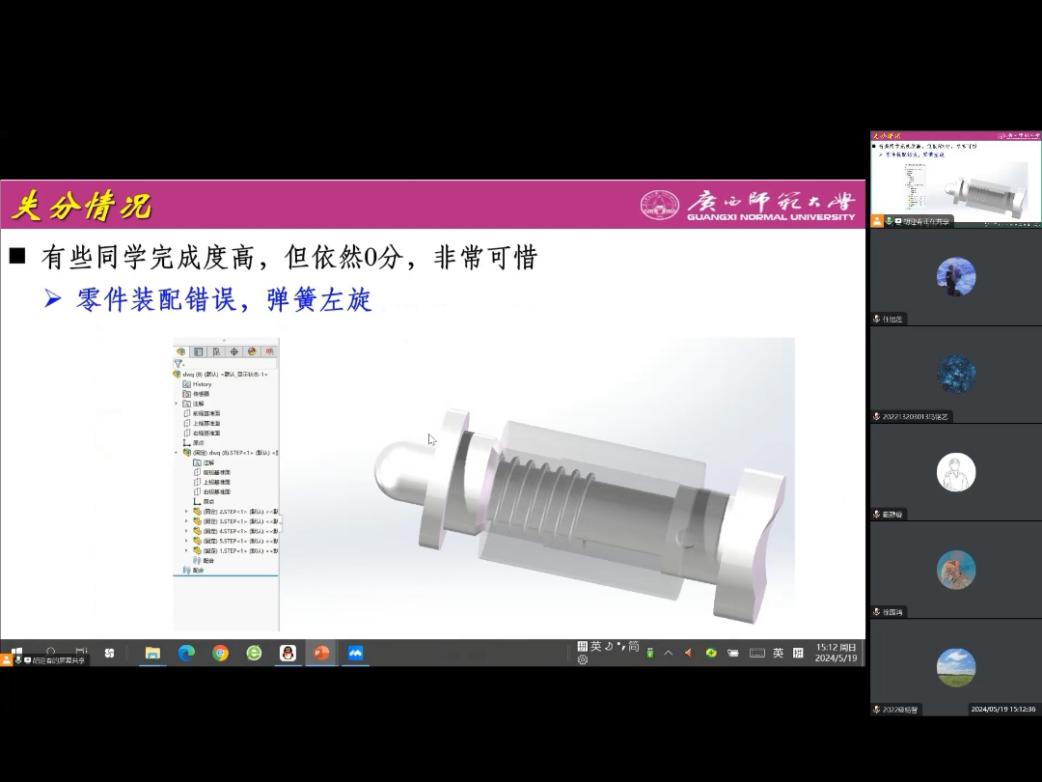Viewport: 1042px width, 782px height.
Task: Switch to PowerPoint in the taskbar
Action: [321, 653]
